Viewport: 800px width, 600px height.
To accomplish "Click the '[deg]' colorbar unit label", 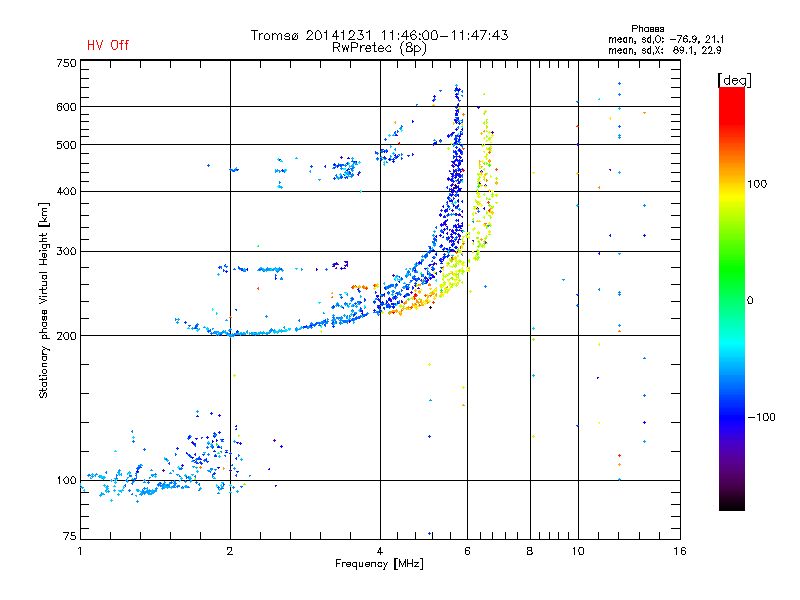I will tap(734, 80).
